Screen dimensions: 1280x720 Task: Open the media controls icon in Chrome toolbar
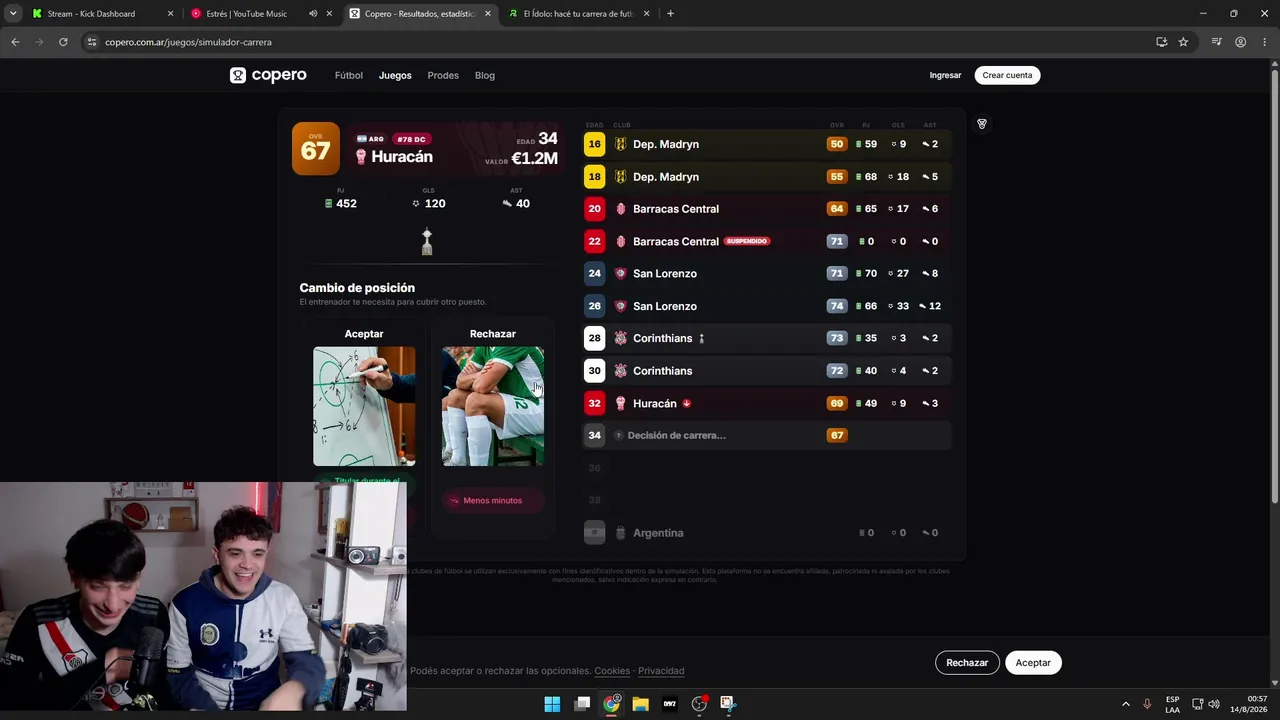click(x=1216, y=42)
